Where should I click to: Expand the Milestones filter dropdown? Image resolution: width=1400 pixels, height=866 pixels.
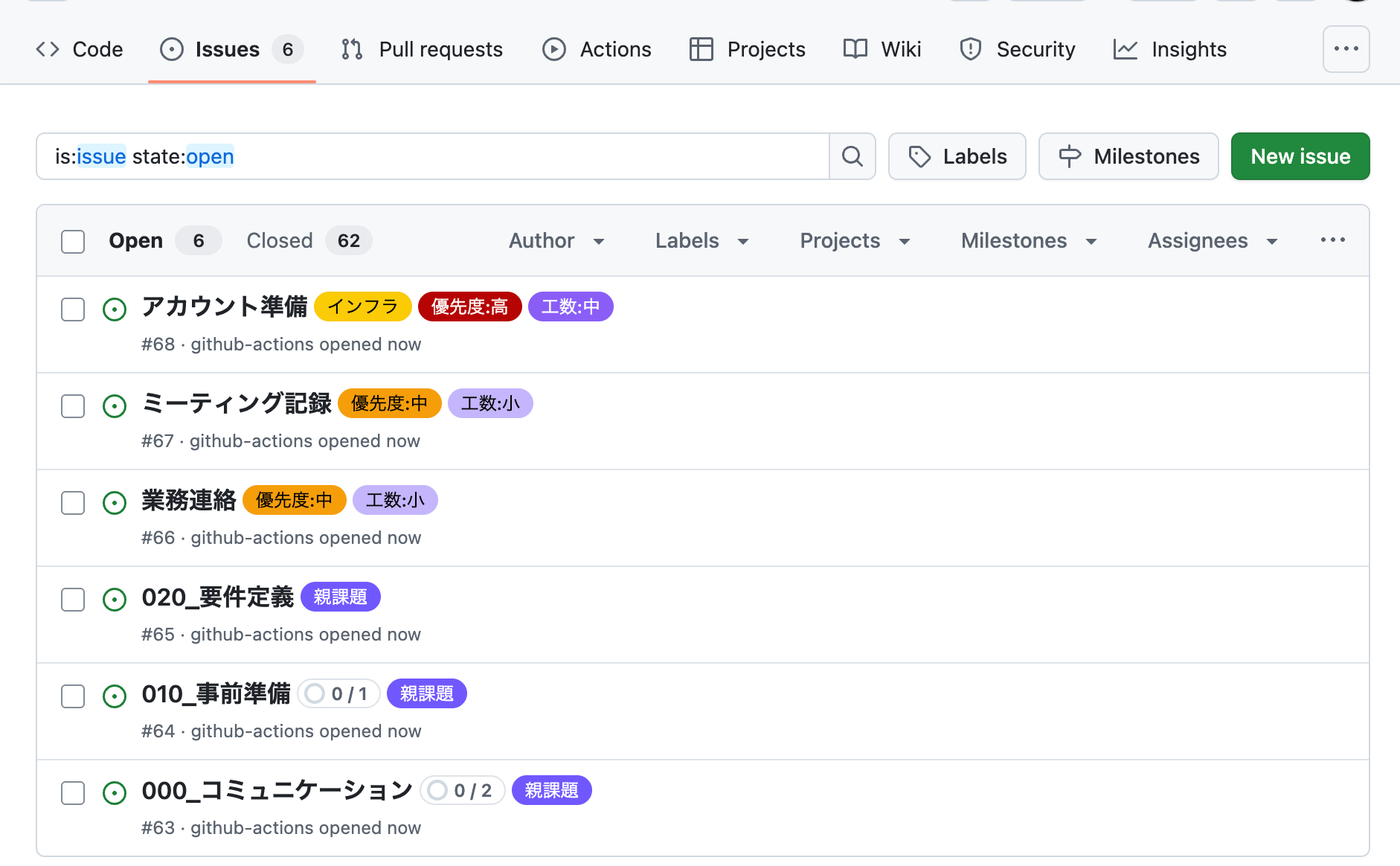pos(1028,241)
